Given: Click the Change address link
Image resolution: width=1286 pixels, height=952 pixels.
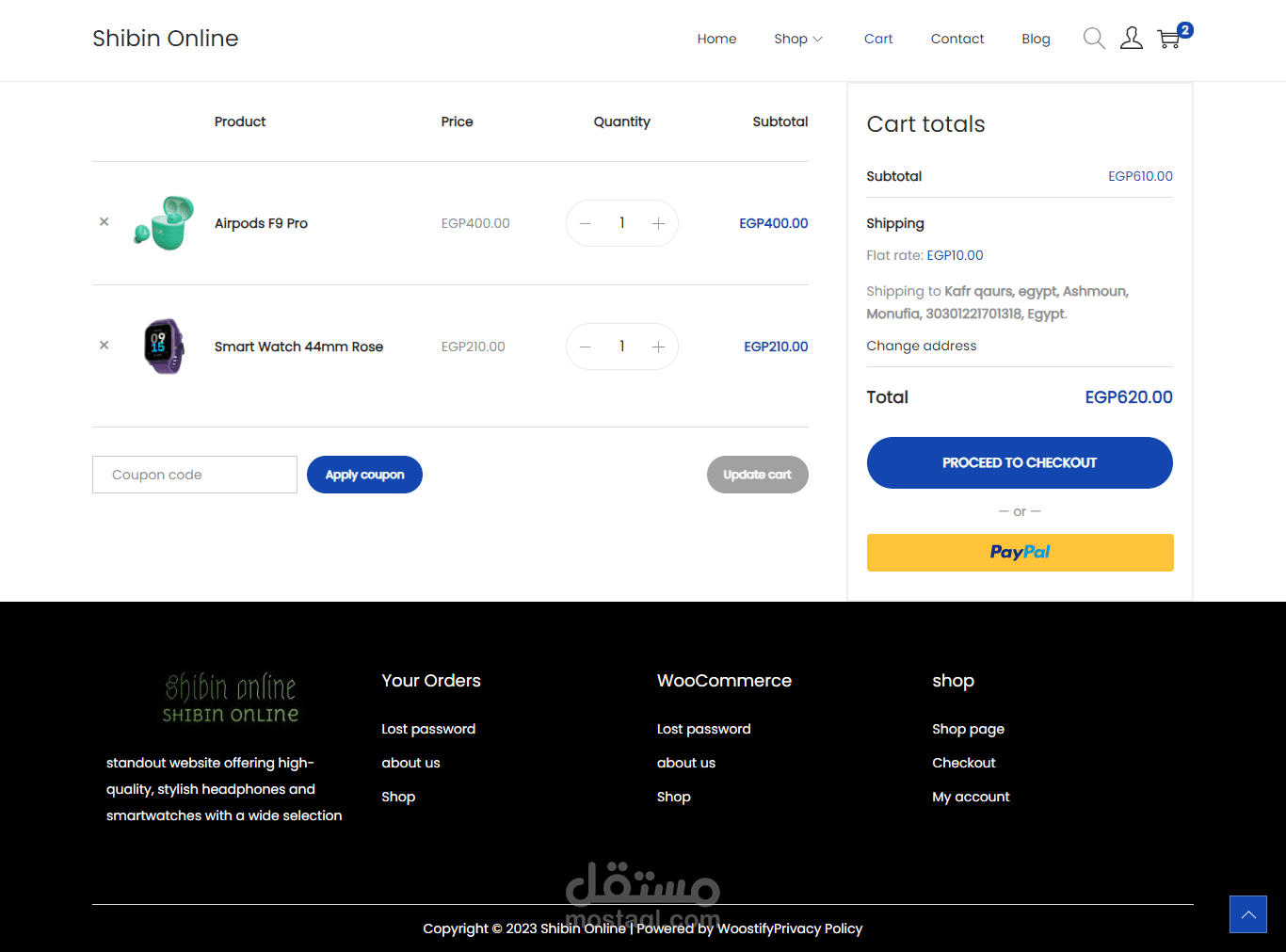Looking at the screenshot, I should [x=922, y=346].
